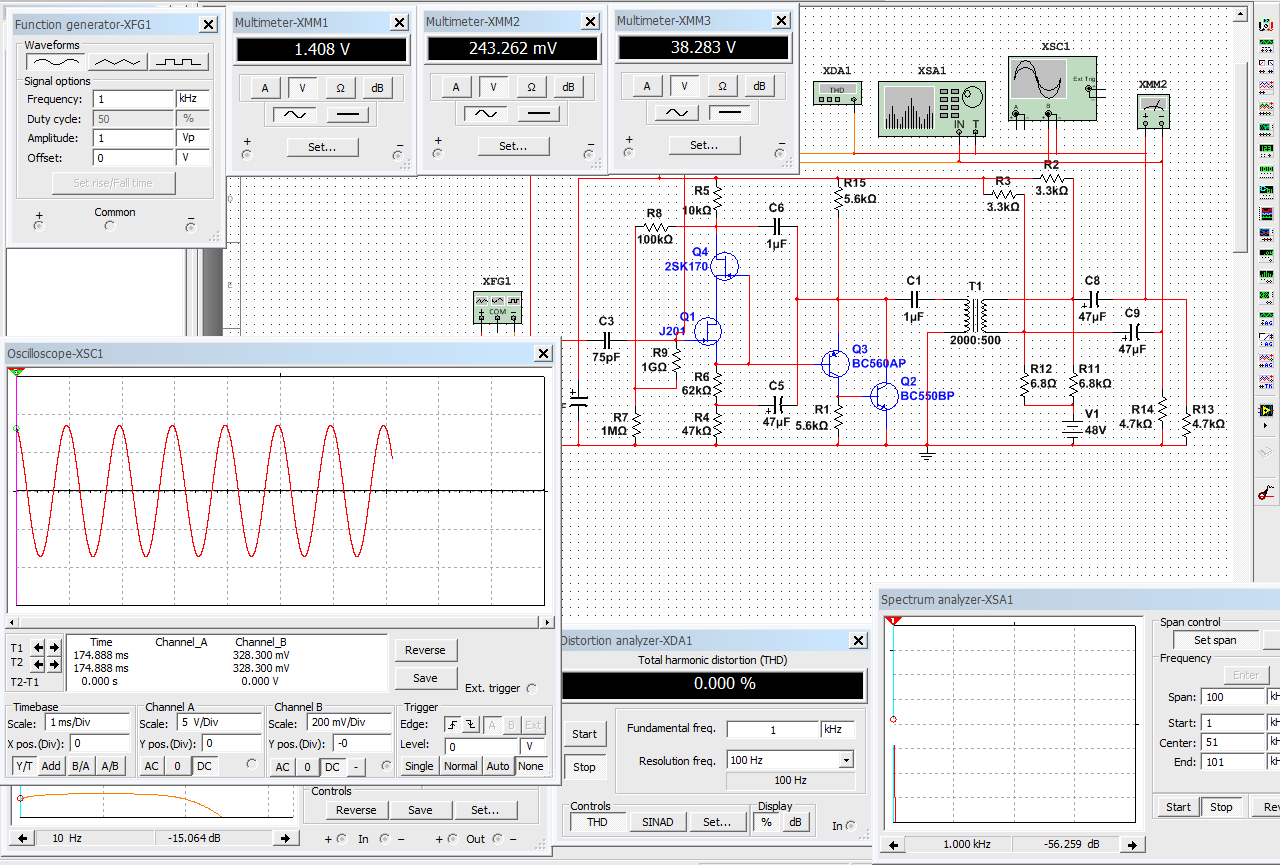This screenshot has width=1280, height=865.
Task: Enable dB mode on Multimeter-XMM1
Action: tap(377, 88)
